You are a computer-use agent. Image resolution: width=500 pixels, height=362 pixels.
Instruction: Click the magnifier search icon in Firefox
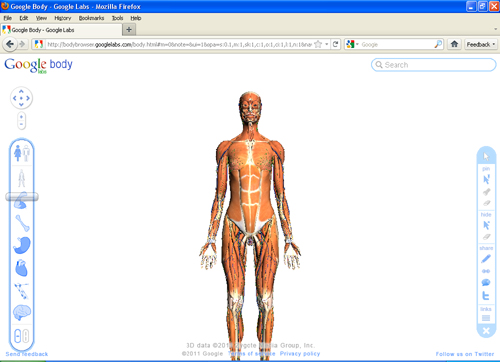coord(438,44)
